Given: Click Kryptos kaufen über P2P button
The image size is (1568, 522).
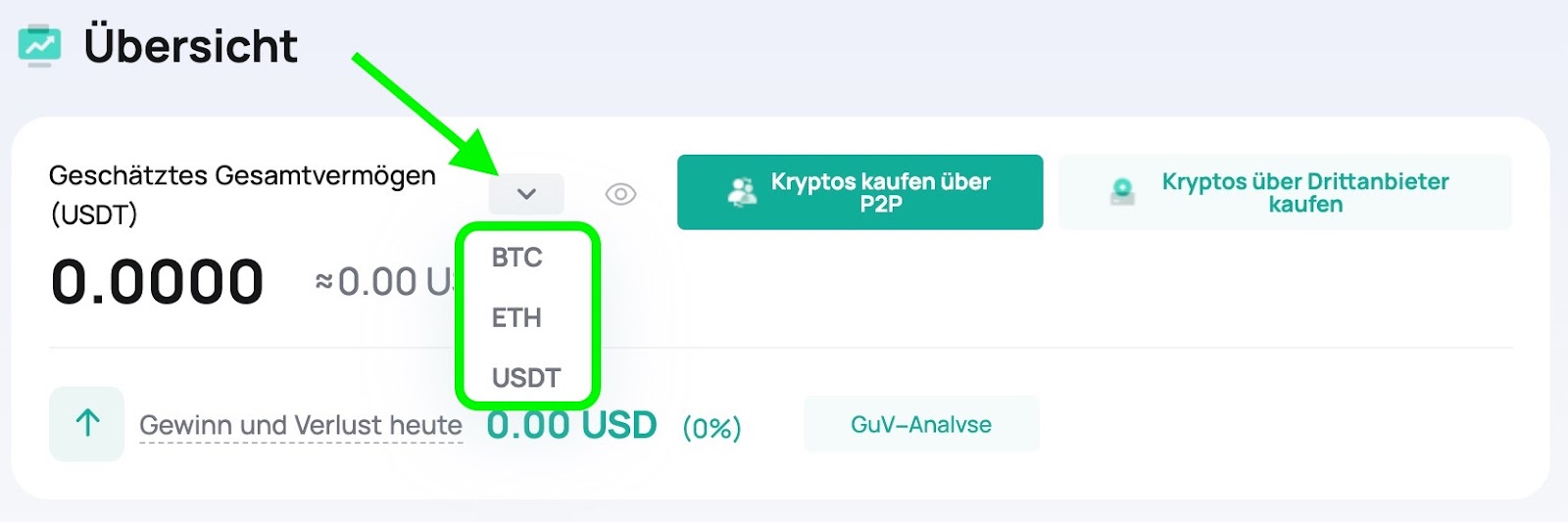Looking at the screenshot, I should tap(859, 192).
